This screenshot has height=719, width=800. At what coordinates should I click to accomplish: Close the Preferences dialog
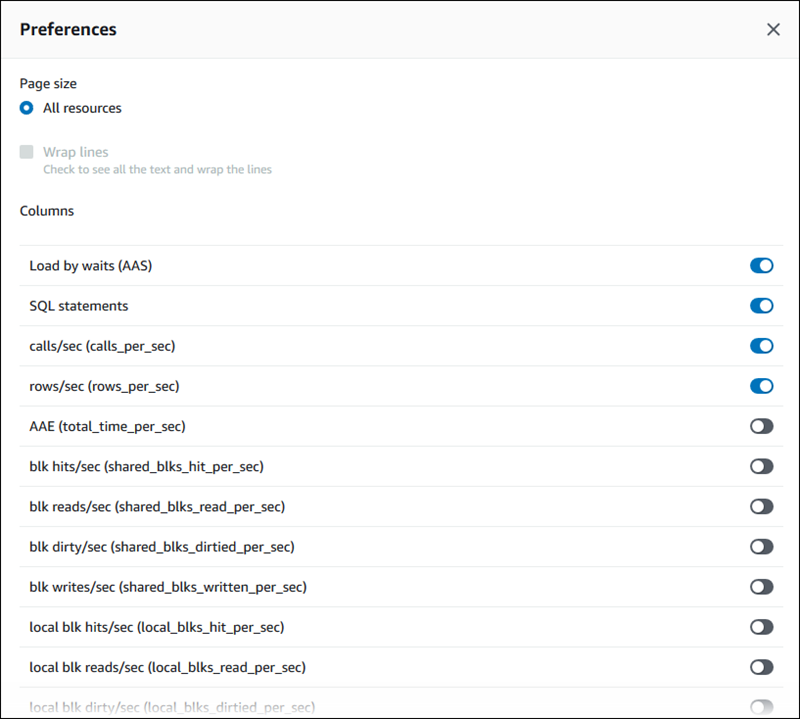[773, 29]
